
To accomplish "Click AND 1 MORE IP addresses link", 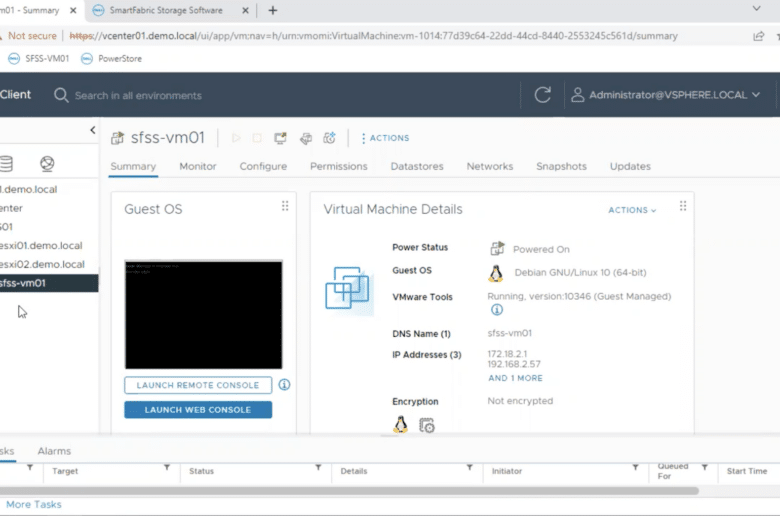I will point(515,378).
